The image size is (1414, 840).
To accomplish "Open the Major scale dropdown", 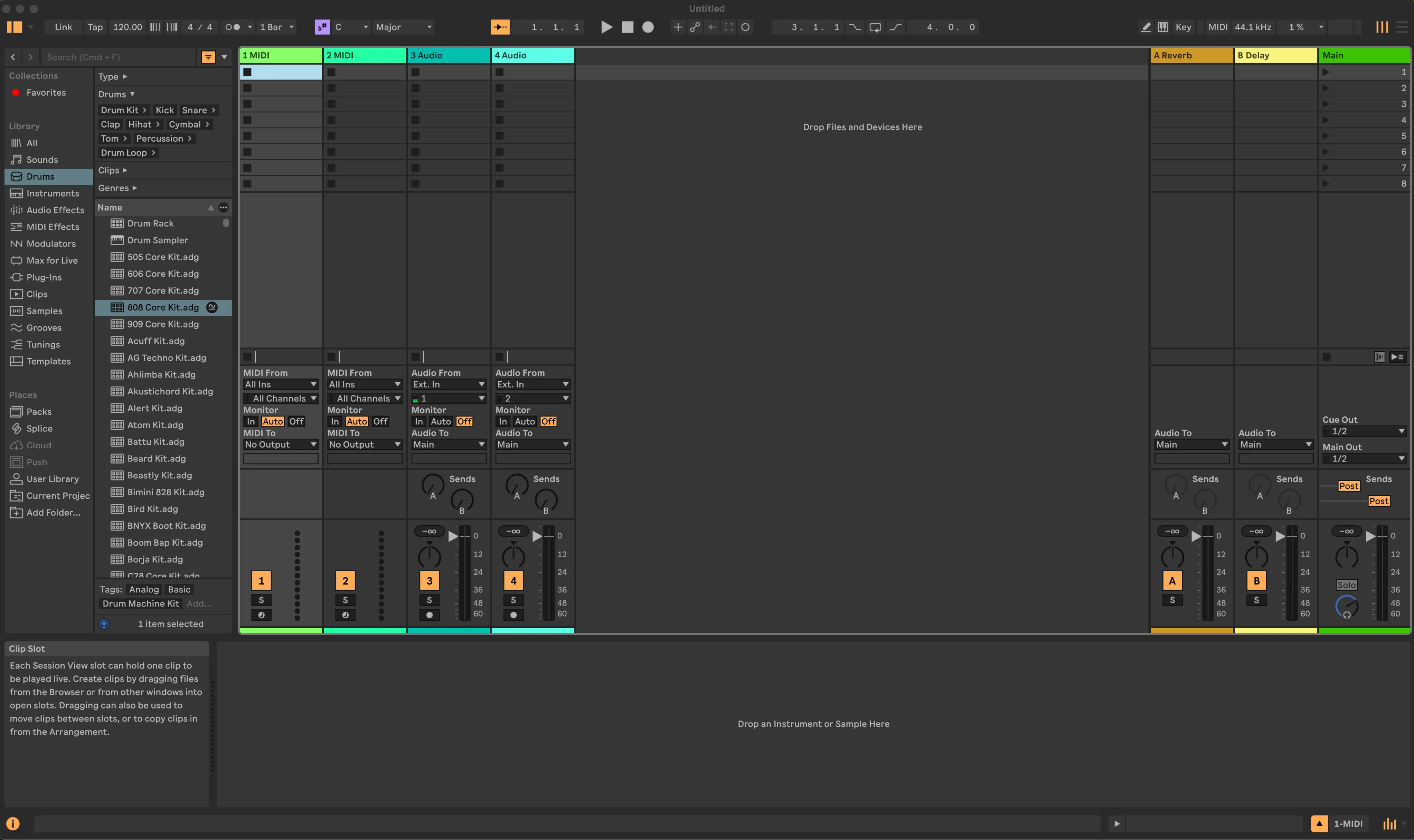I will [403, 27].
